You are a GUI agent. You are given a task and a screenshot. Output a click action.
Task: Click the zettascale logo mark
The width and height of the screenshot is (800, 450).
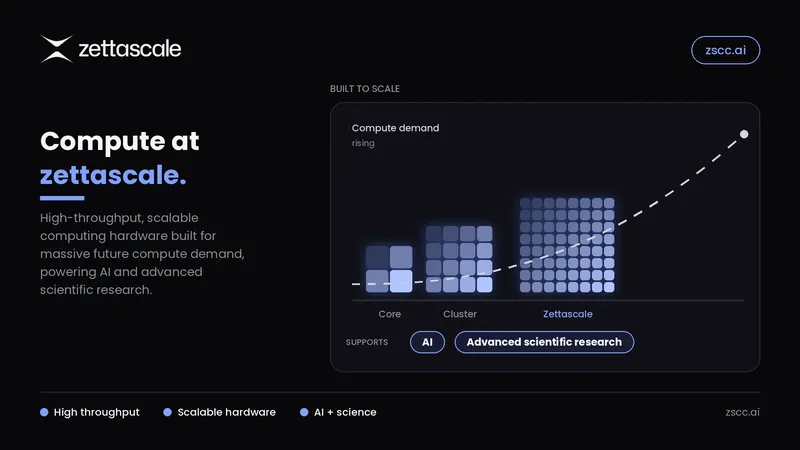coord(57,49)
